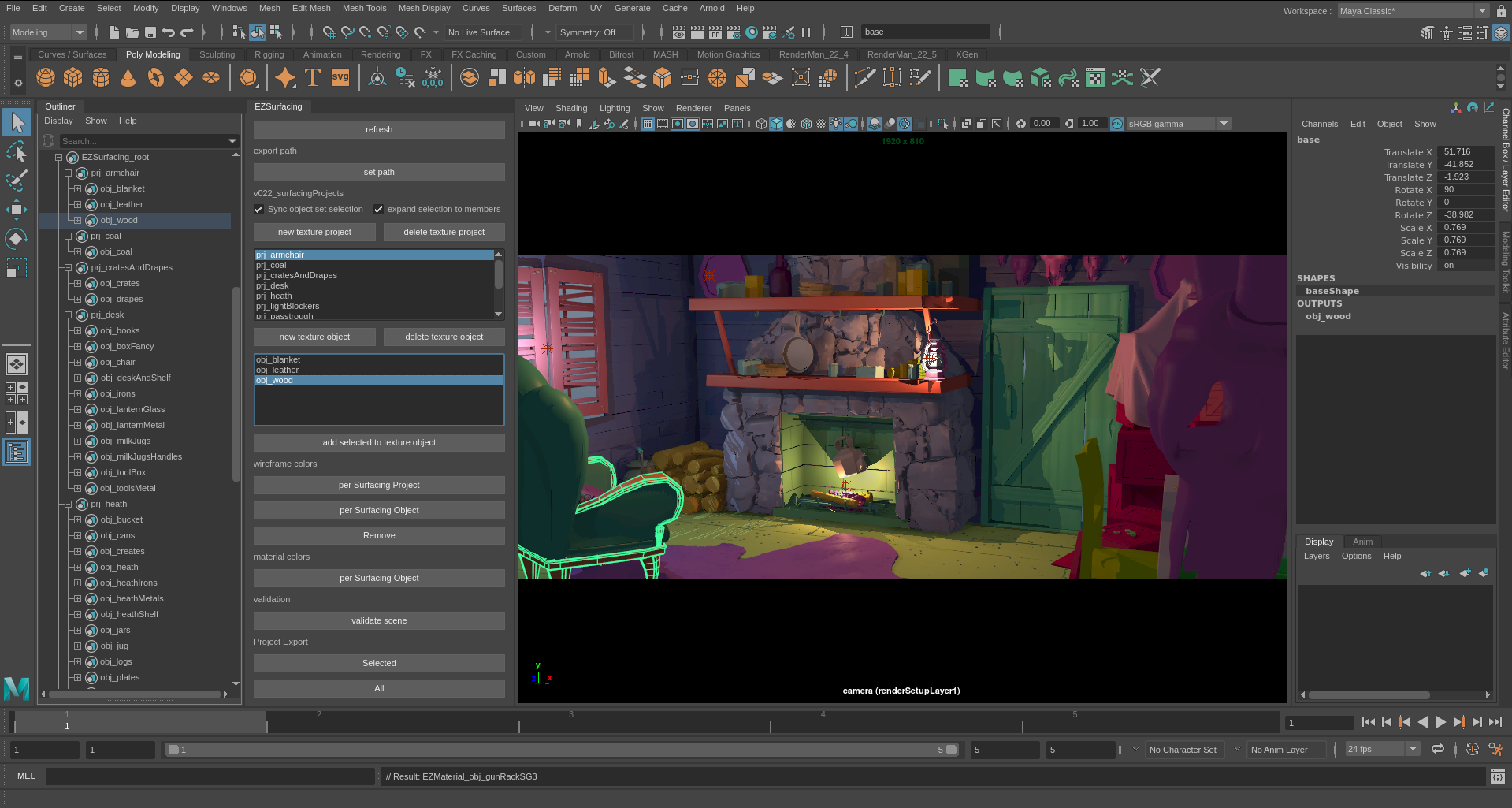
Task: Click the SVG import shelf icon
Action: pos(340,77)
